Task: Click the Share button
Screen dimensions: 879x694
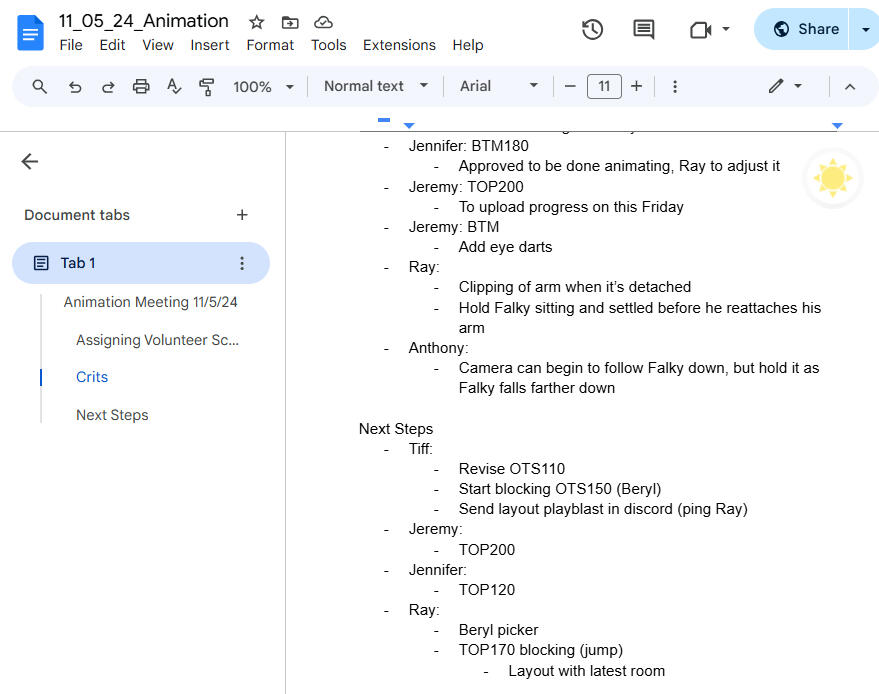Action: (x=806, y=29)
